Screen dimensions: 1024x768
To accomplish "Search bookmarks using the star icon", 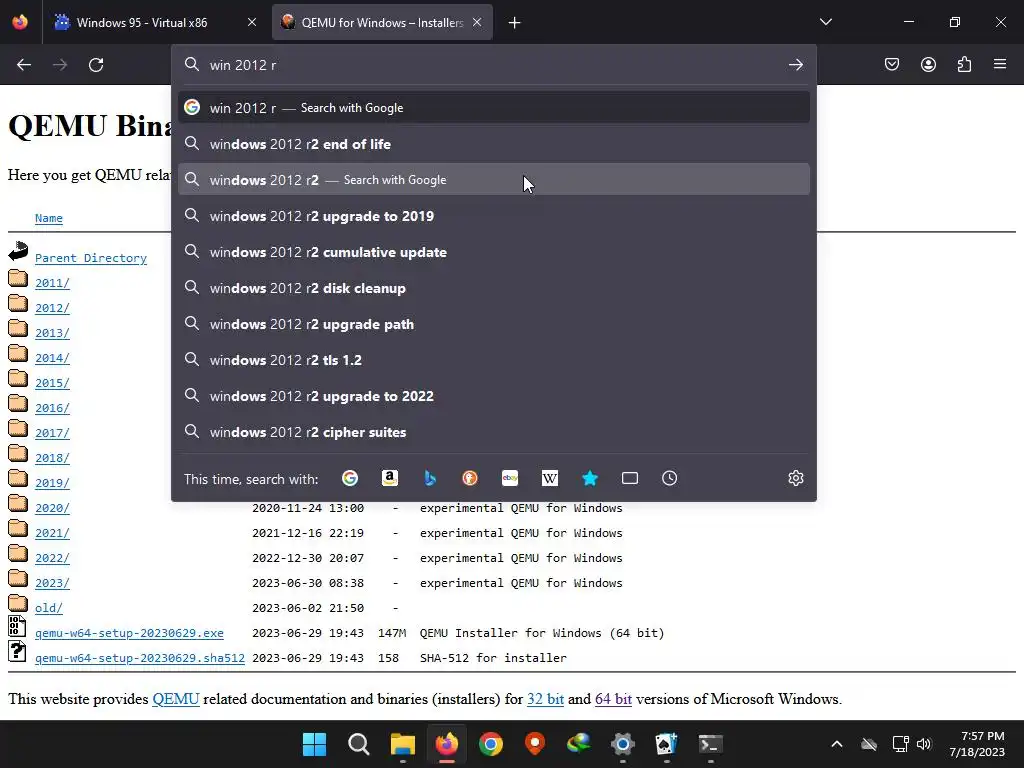I will coord(590,479).
